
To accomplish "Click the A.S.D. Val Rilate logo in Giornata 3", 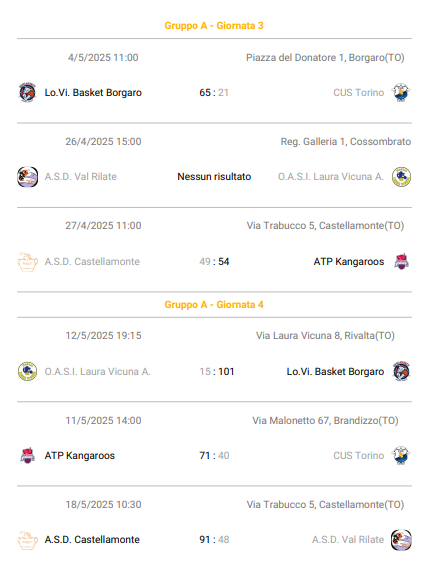I will (x=27, y=177).
